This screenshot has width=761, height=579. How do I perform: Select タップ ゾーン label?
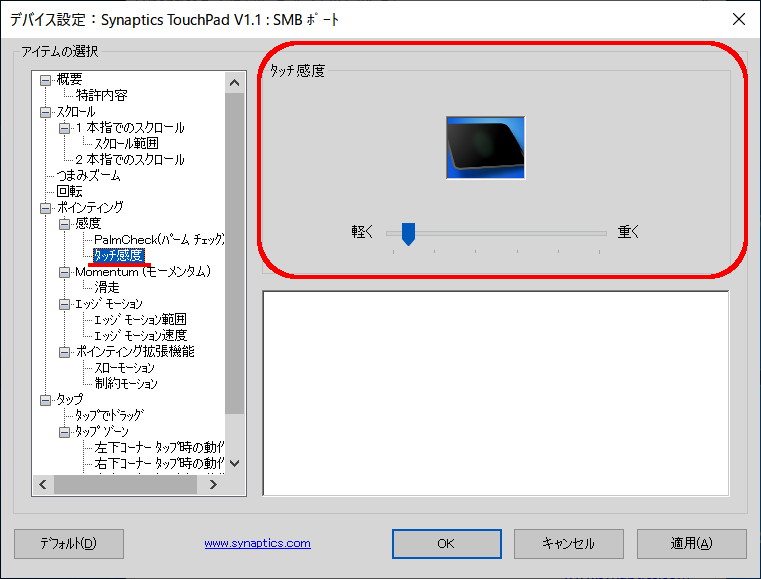102,431
